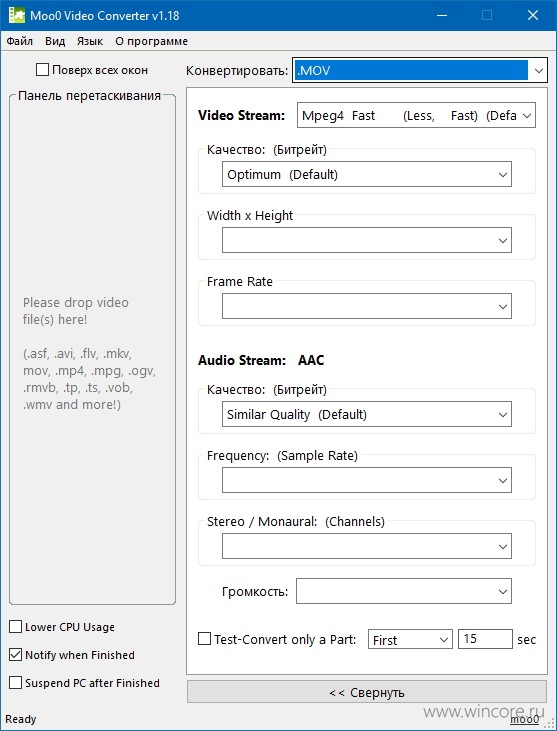Click the Moo0 app icon in title bar

click(x=17, y=15)
